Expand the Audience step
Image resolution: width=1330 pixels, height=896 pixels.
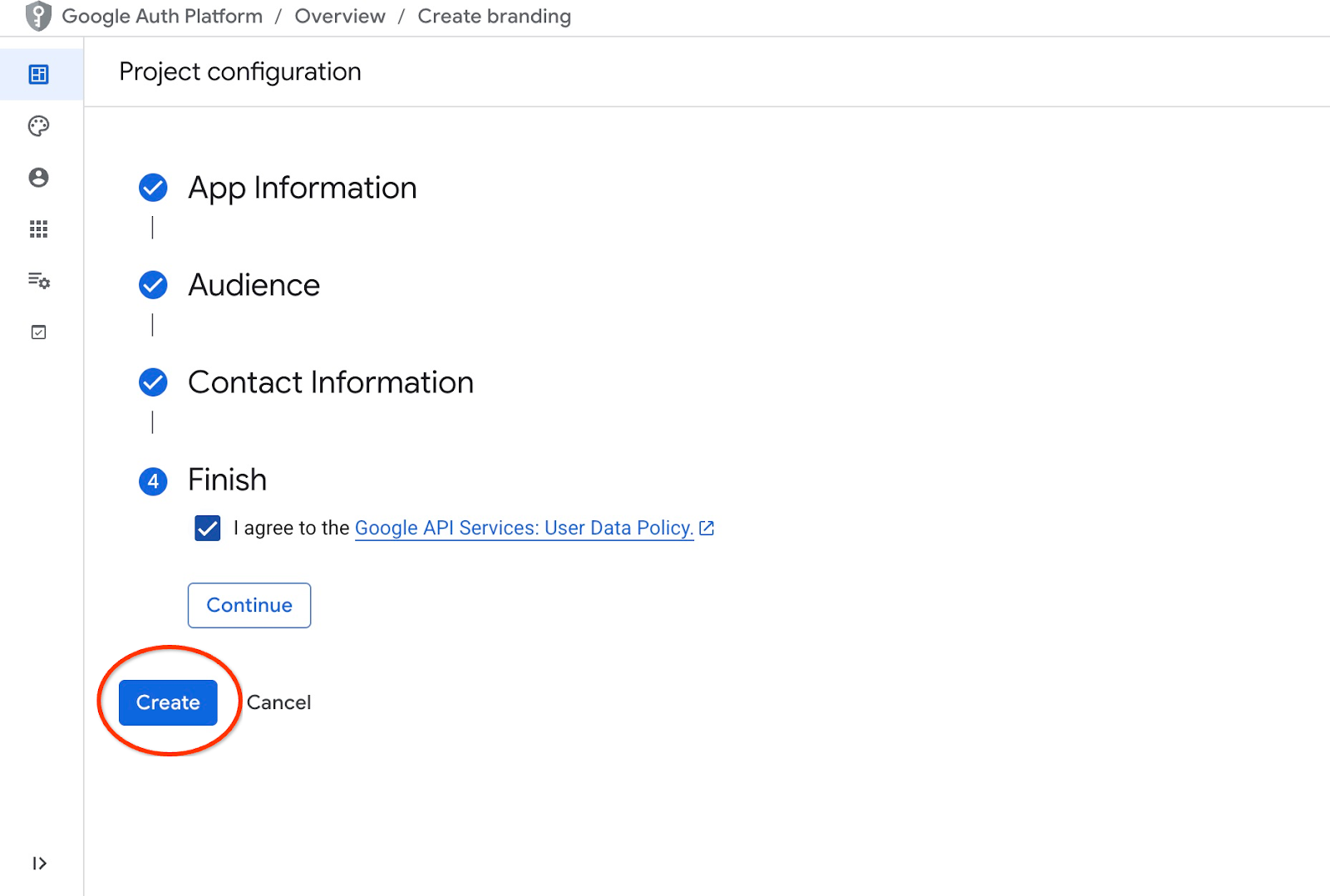coord(254,286)
